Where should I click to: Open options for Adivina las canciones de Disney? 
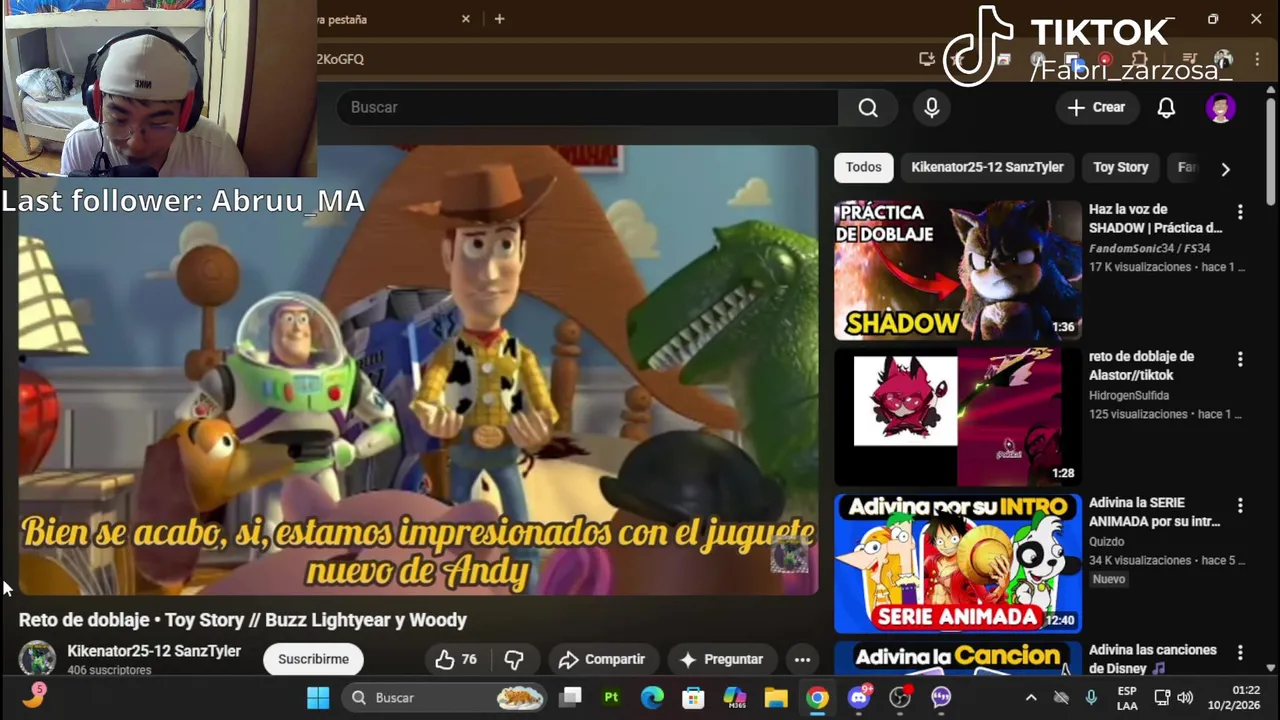click(x=1240, y=653)
